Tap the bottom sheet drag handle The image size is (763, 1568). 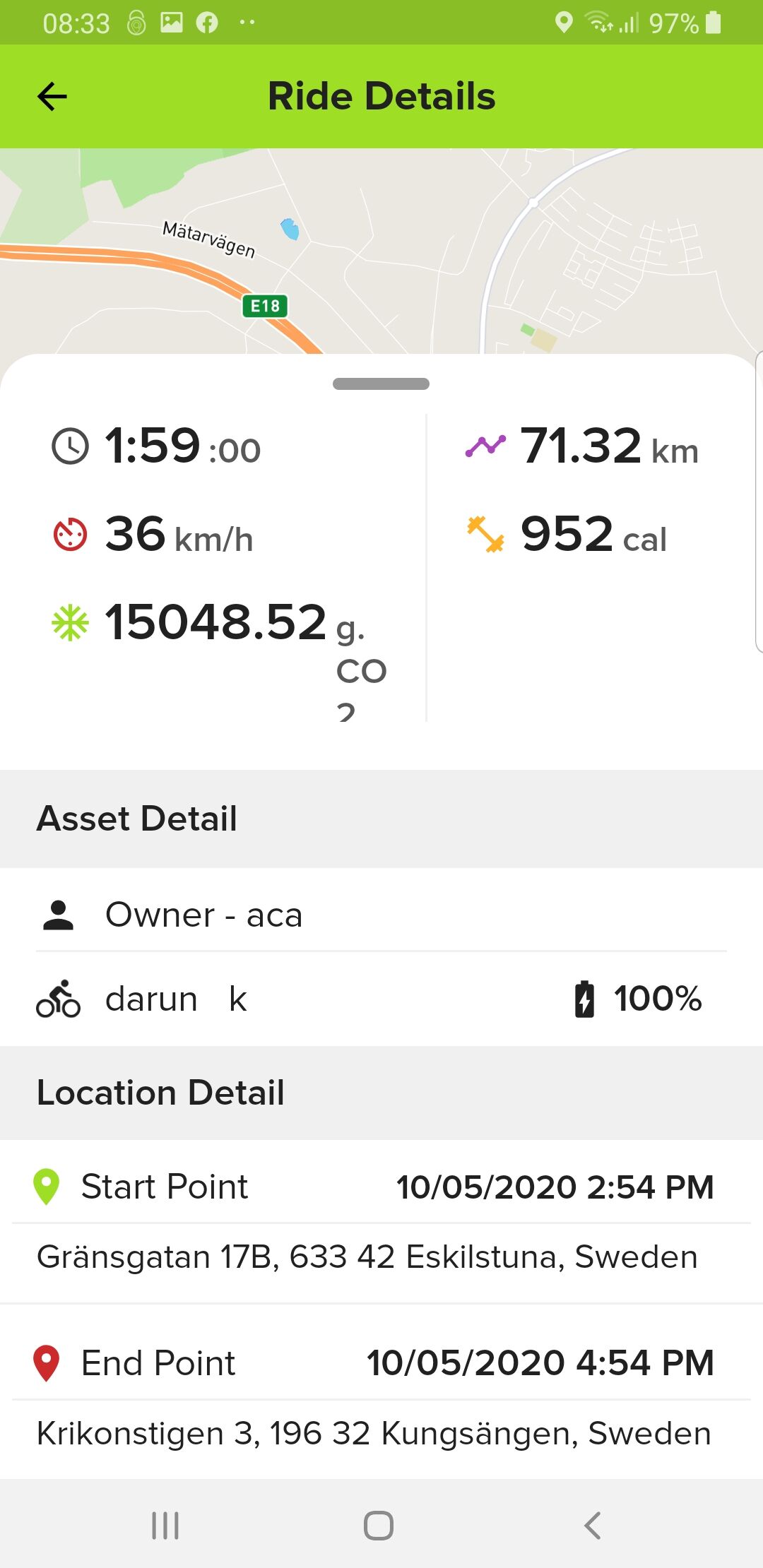(x=381, y=384)
